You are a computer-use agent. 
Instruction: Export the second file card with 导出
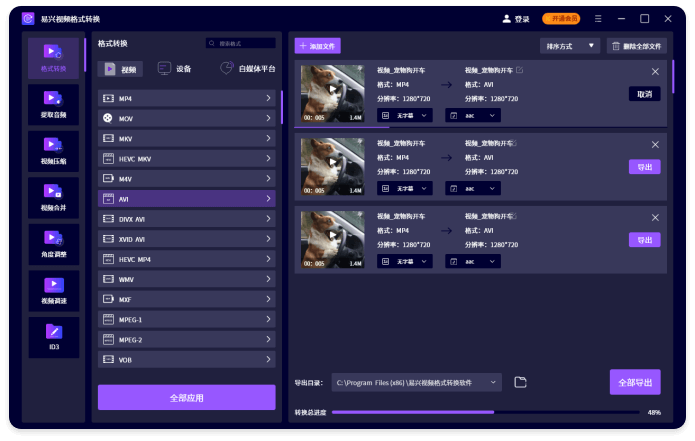[644, 167]
